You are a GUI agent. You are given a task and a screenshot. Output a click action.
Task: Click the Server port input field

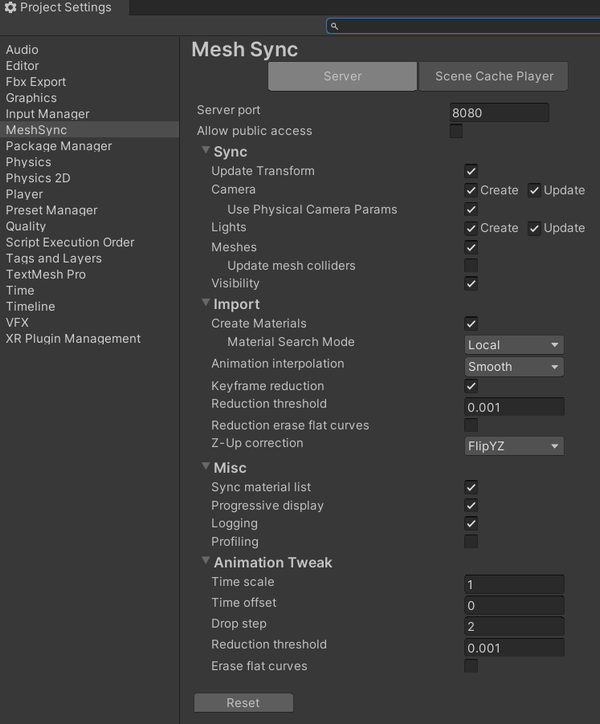(x=499, y=113)
